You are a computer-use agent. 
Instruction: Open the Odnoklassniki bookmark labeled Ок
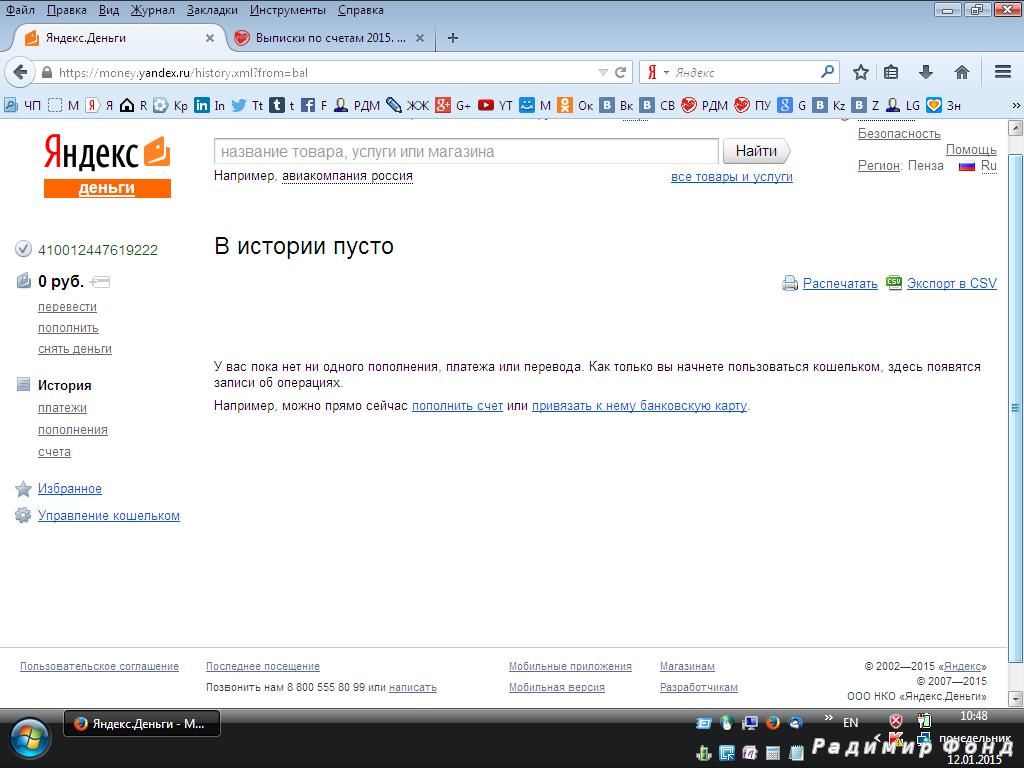pyautogui.click(x=575, y=105)
